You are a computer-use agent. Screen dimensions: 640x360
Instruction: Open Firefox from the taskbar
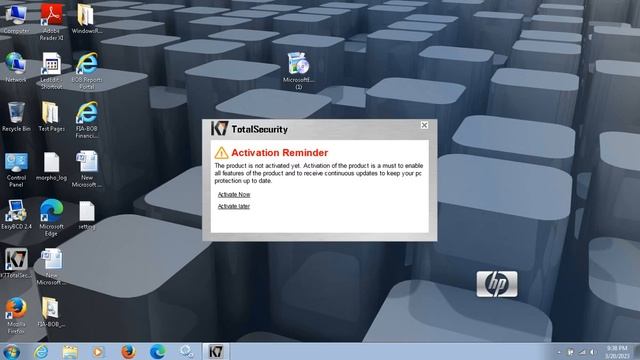128,351
